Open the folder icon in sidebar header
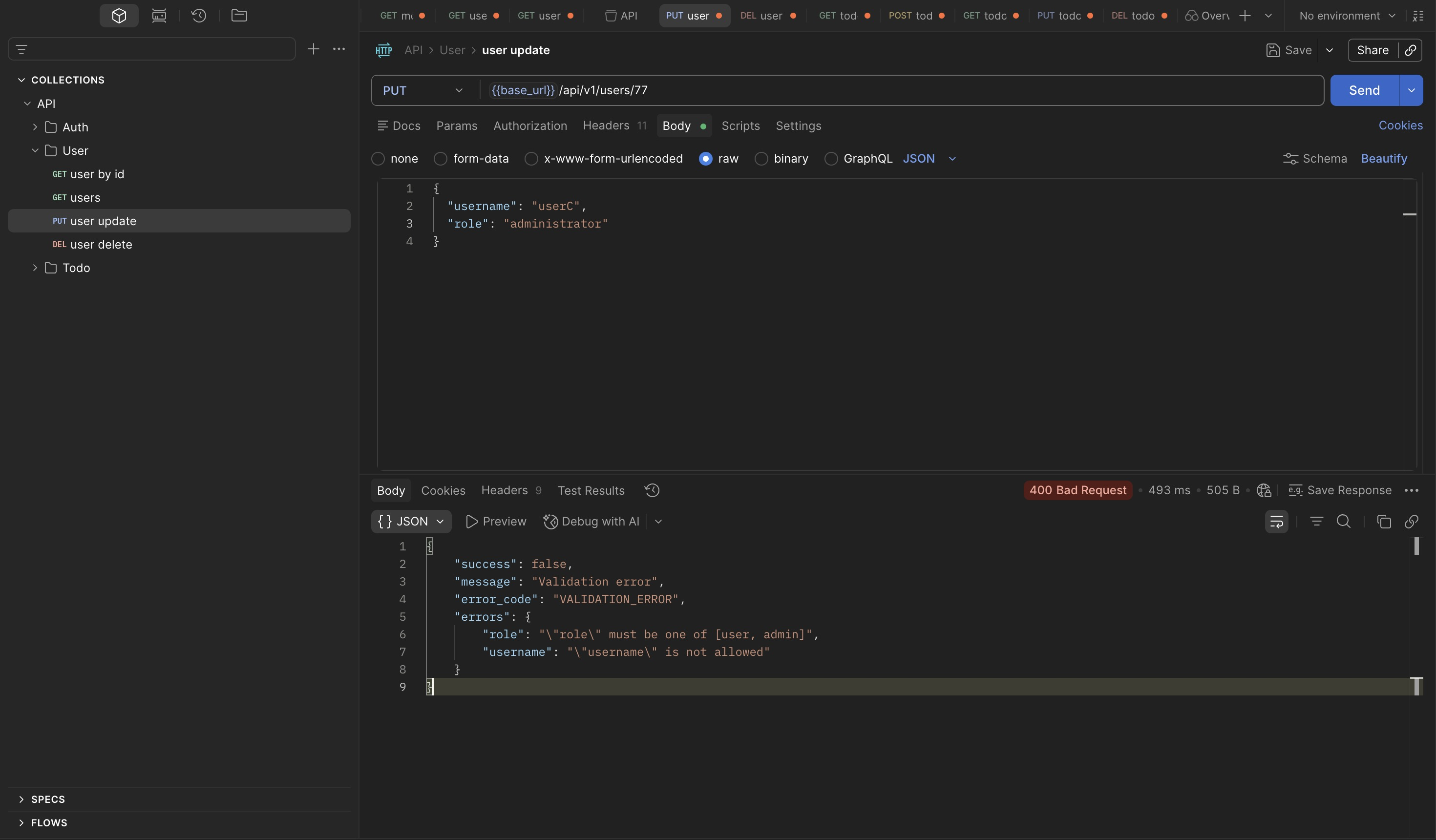 click(239, 16)
